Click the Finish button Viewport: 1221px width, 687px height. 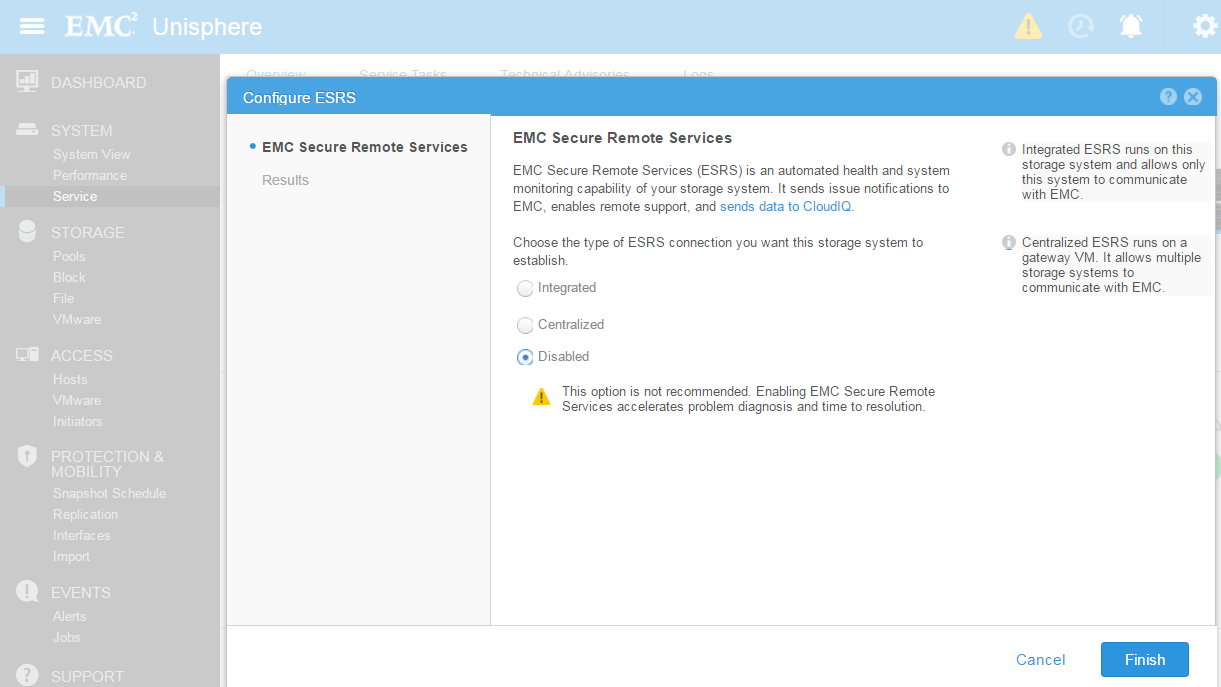coord(1144,660)
